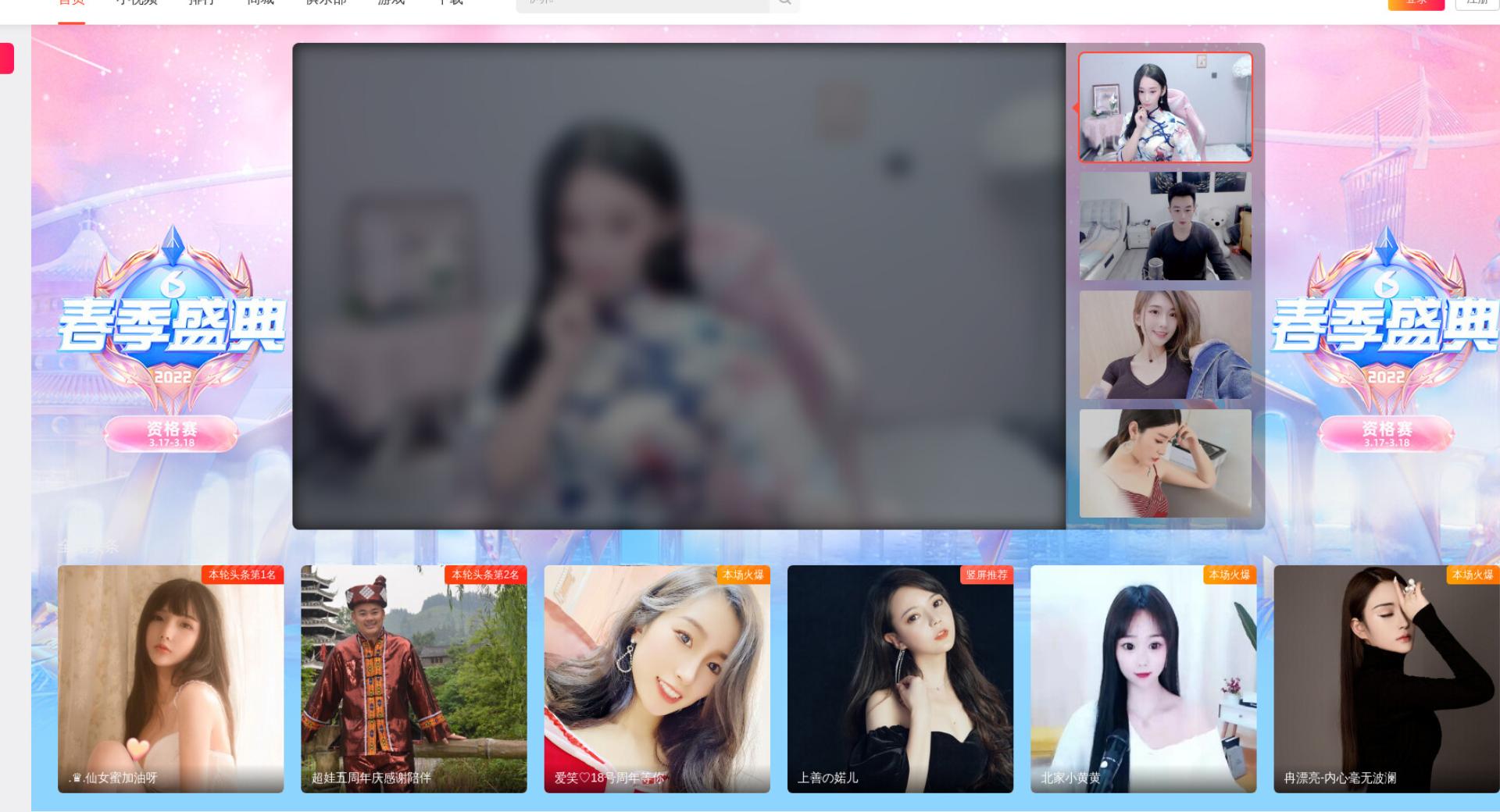Image resolution: width=1500 pixels, height=812 pixels.
Task: Click the 上善の婼儿 title text
Action: click(827, 778)
